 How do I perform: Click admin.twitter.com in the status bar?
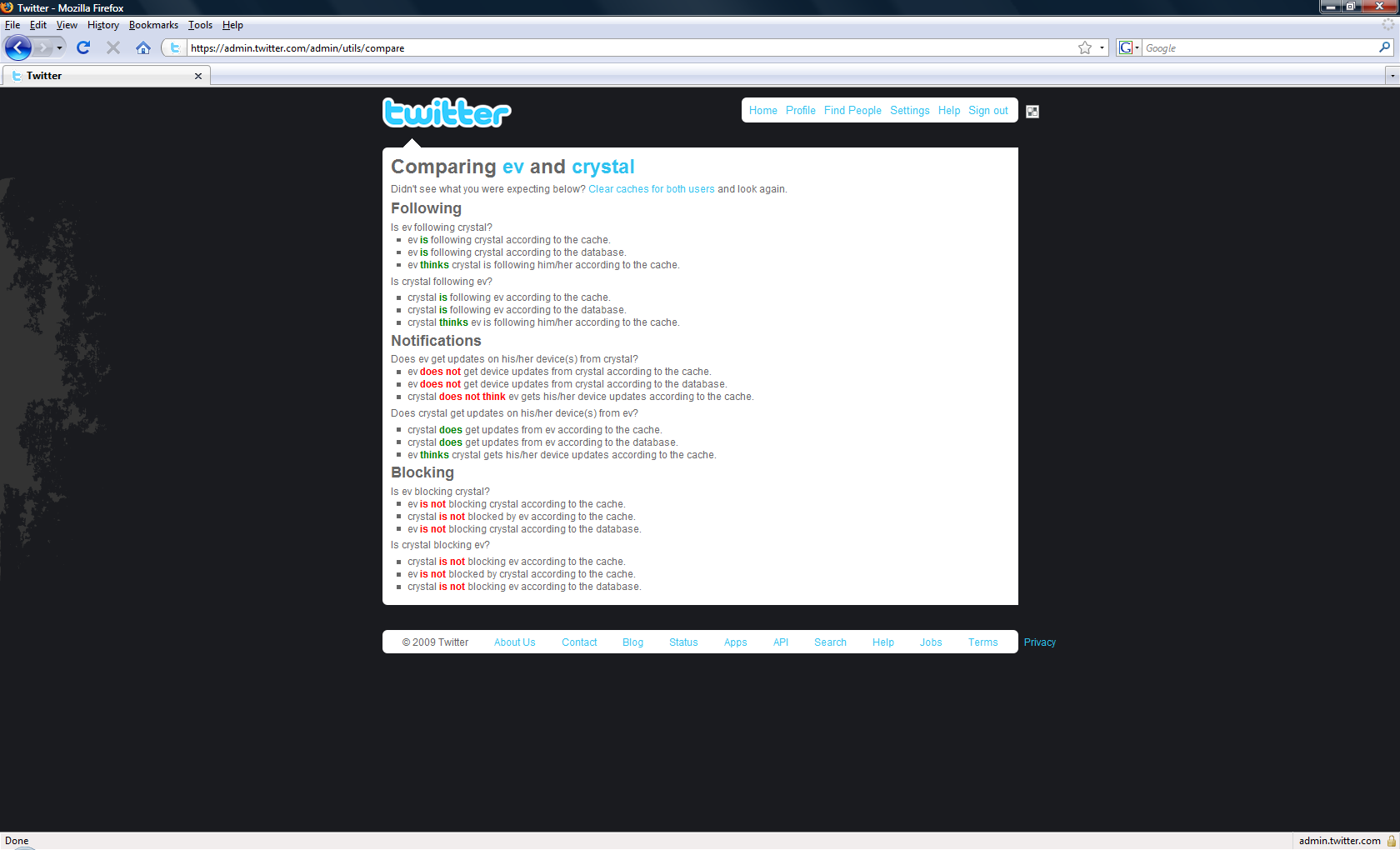[1339, 841]
